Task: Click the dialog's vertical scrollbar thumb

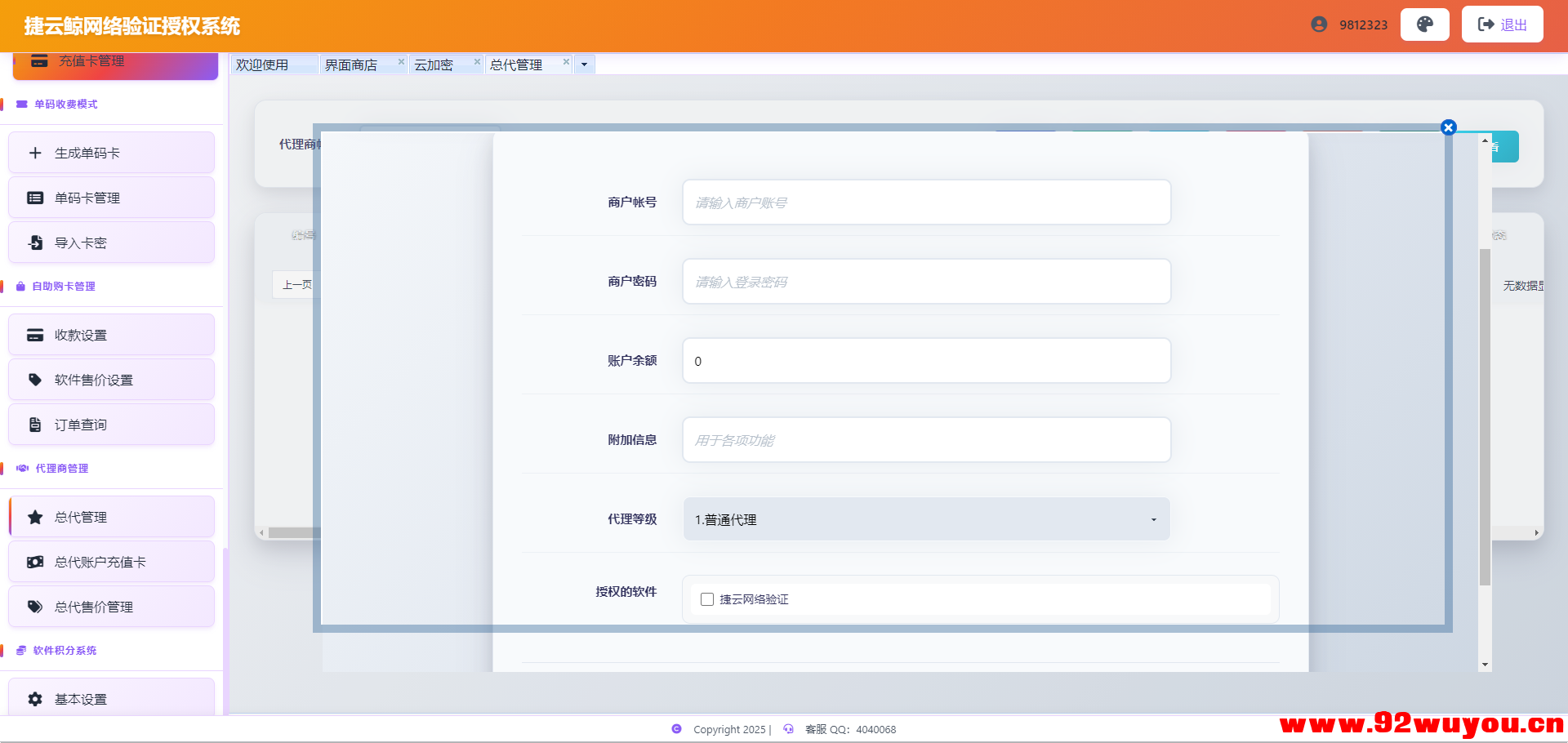Action: point(1485,416)
